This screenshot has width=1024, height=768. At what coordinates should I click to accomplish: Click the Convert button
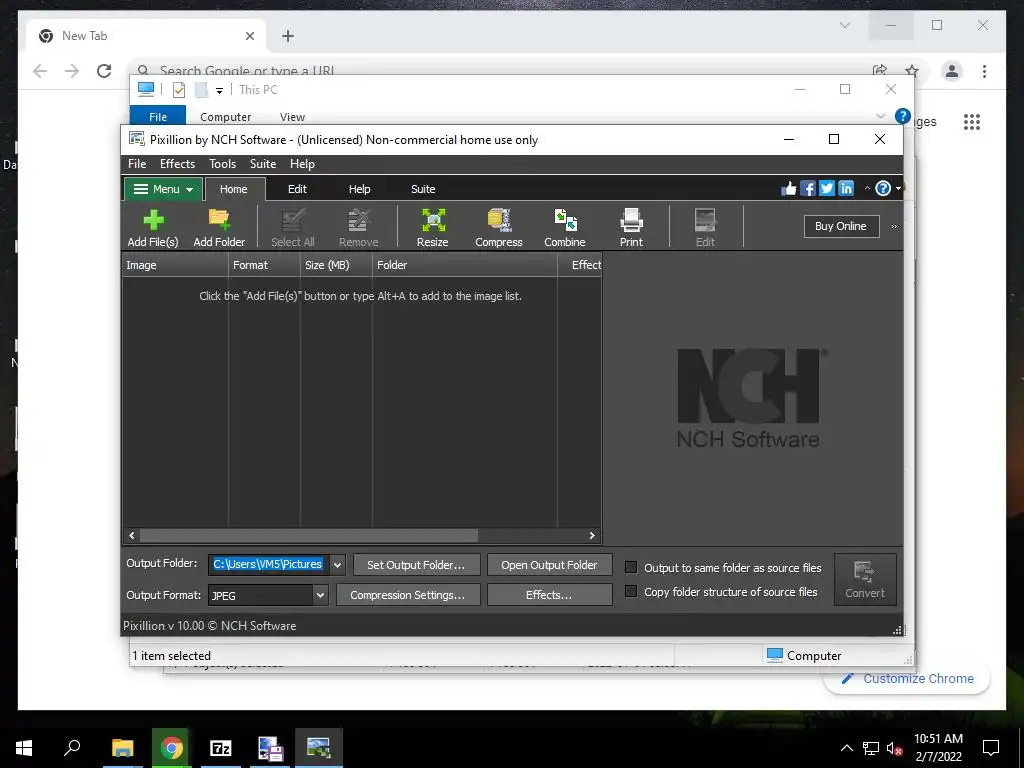click(865, 579)
